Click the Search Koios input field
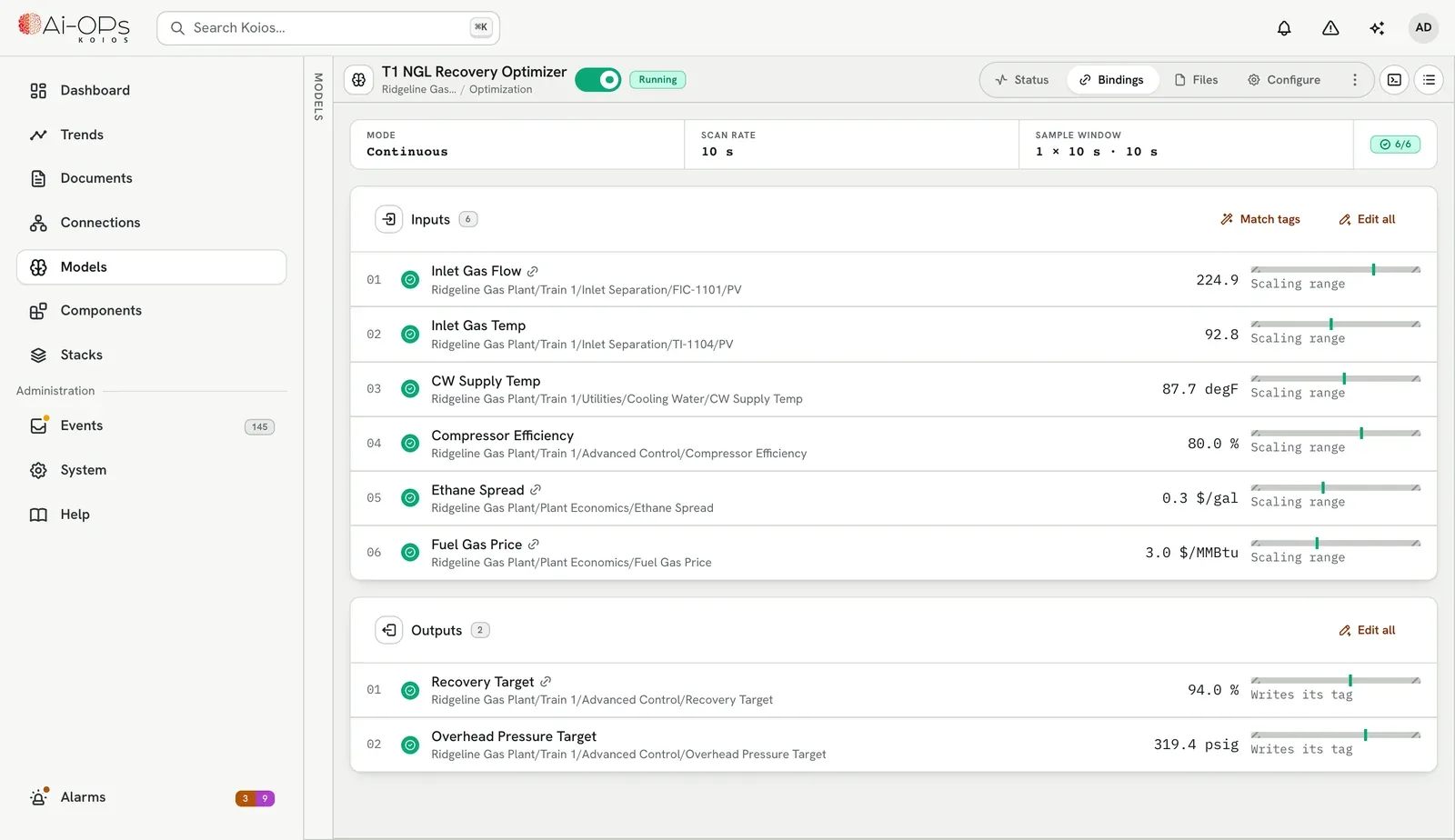 tap(328, 28)
